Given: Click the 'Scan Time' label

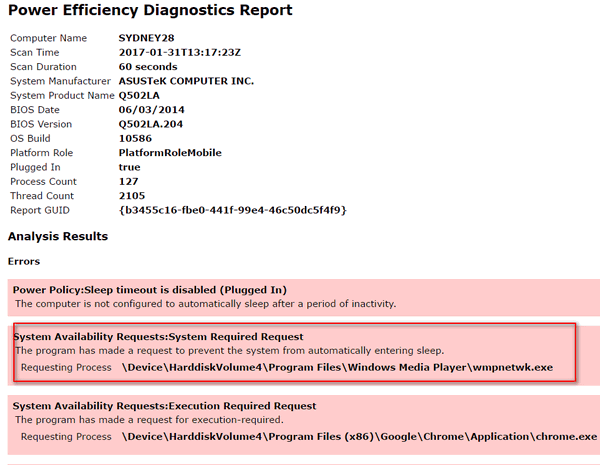Looking at the screenshot, I should 35,52.
